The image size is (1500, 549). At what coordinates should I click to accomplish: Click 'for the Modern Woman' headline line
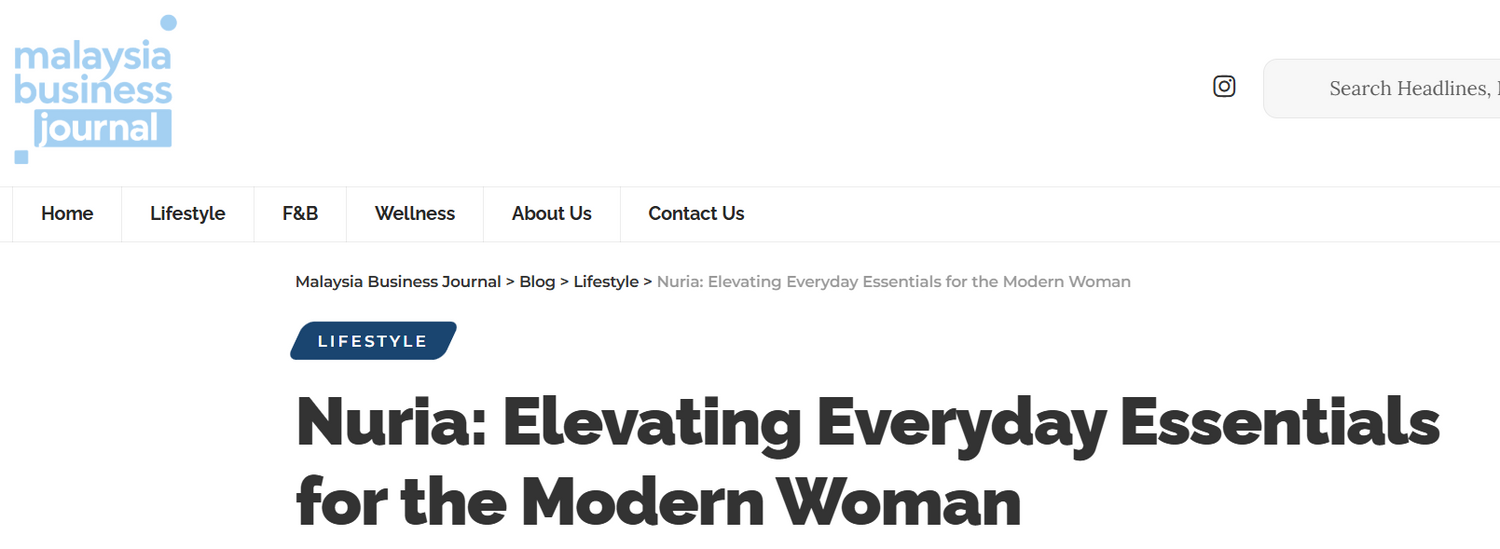coord(658,502)
